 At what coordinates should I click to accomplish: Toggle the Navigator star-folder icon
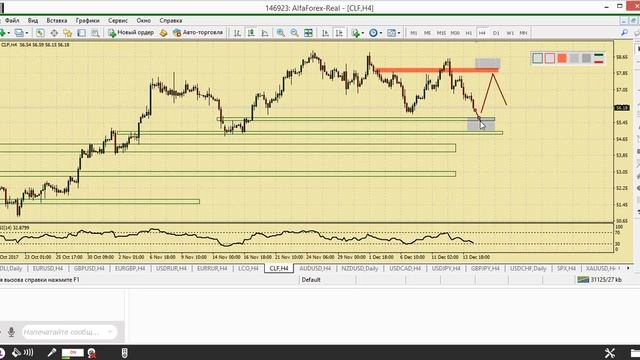pyautogui.click(x=68, y=33)
